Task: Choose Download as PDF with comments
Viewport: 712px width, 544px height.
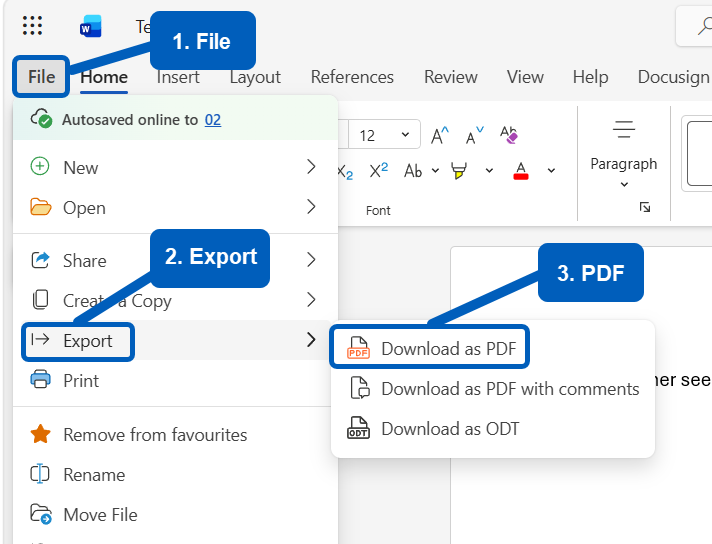Action: (x=493, y=389)
